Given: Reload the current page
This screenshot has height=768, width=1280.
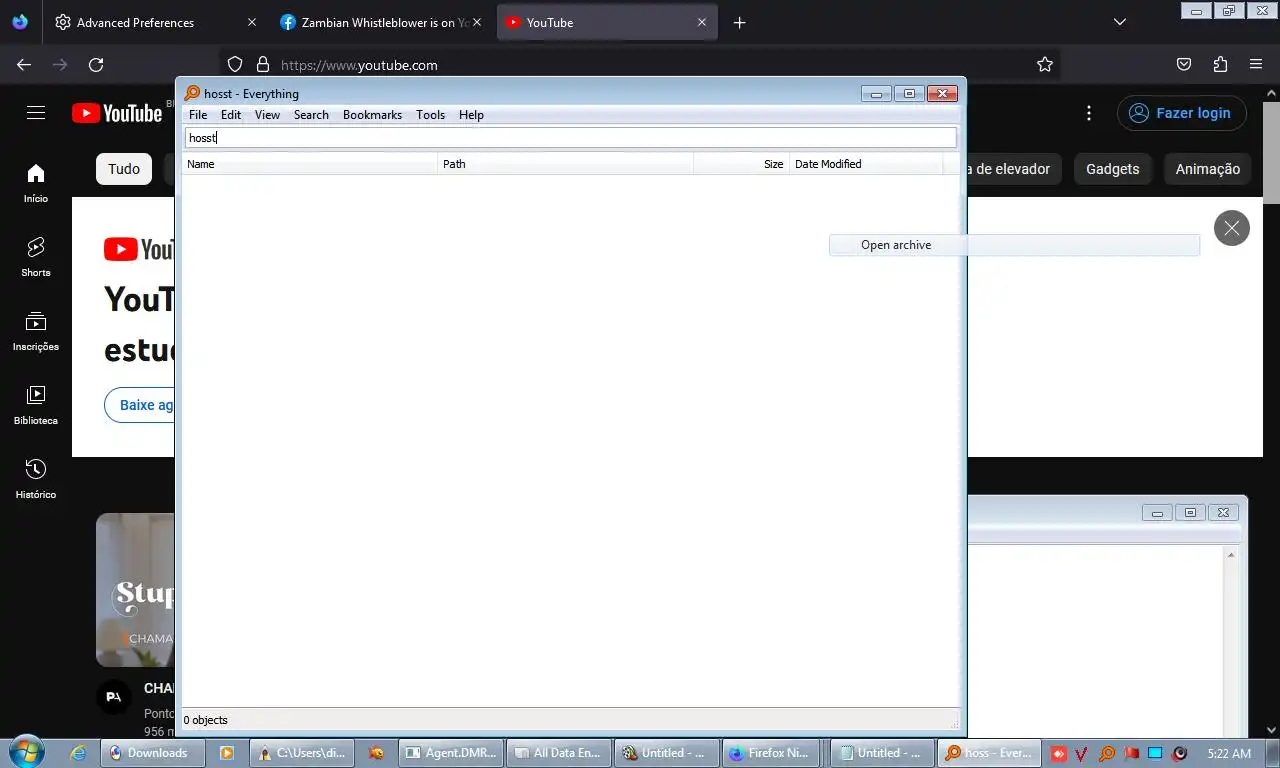Looking at the screenshot, I should pos(96,65).
